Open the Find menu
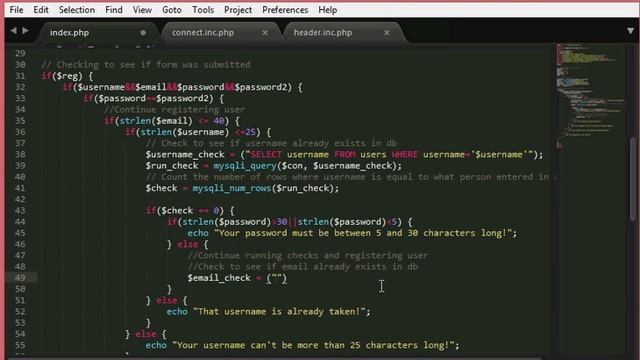The width and height of the screenshot is (640, 360). pyautogui.click(x=114, y=10)
